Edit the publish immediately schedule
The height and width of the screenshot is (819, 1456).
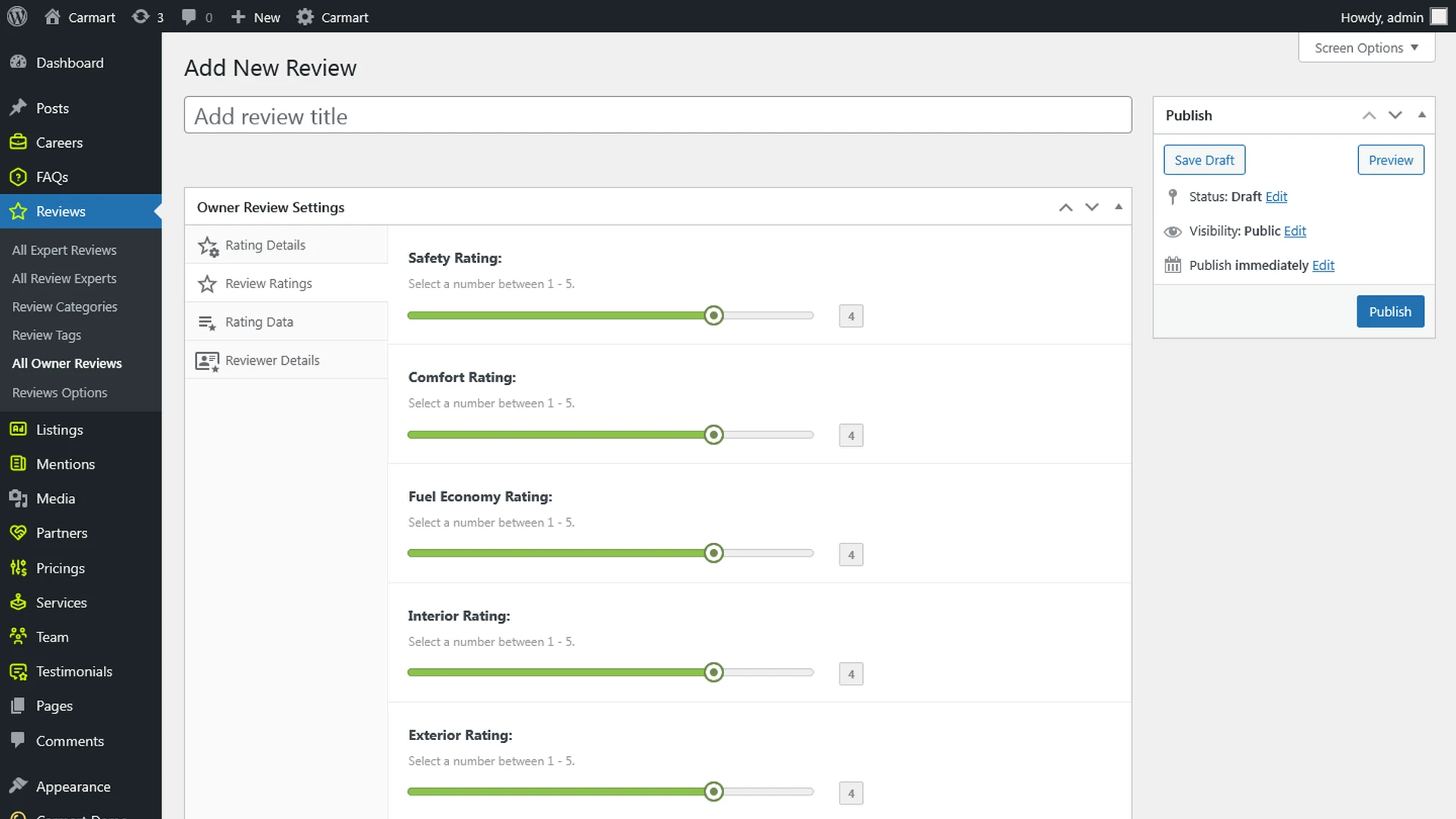click(1323, 265)
